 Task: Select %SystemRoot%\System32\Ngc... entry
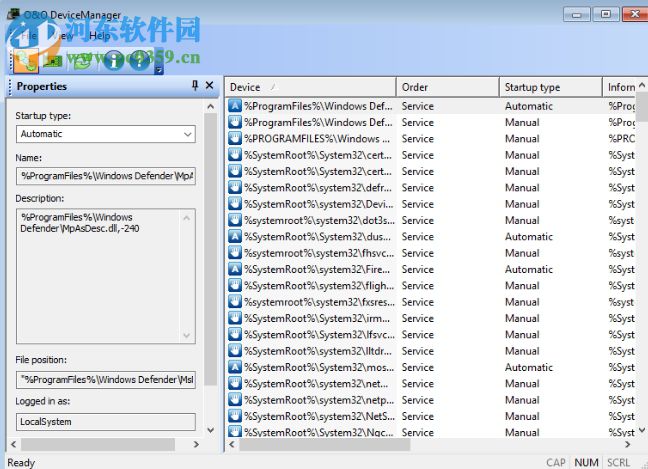tap(319, 432)
